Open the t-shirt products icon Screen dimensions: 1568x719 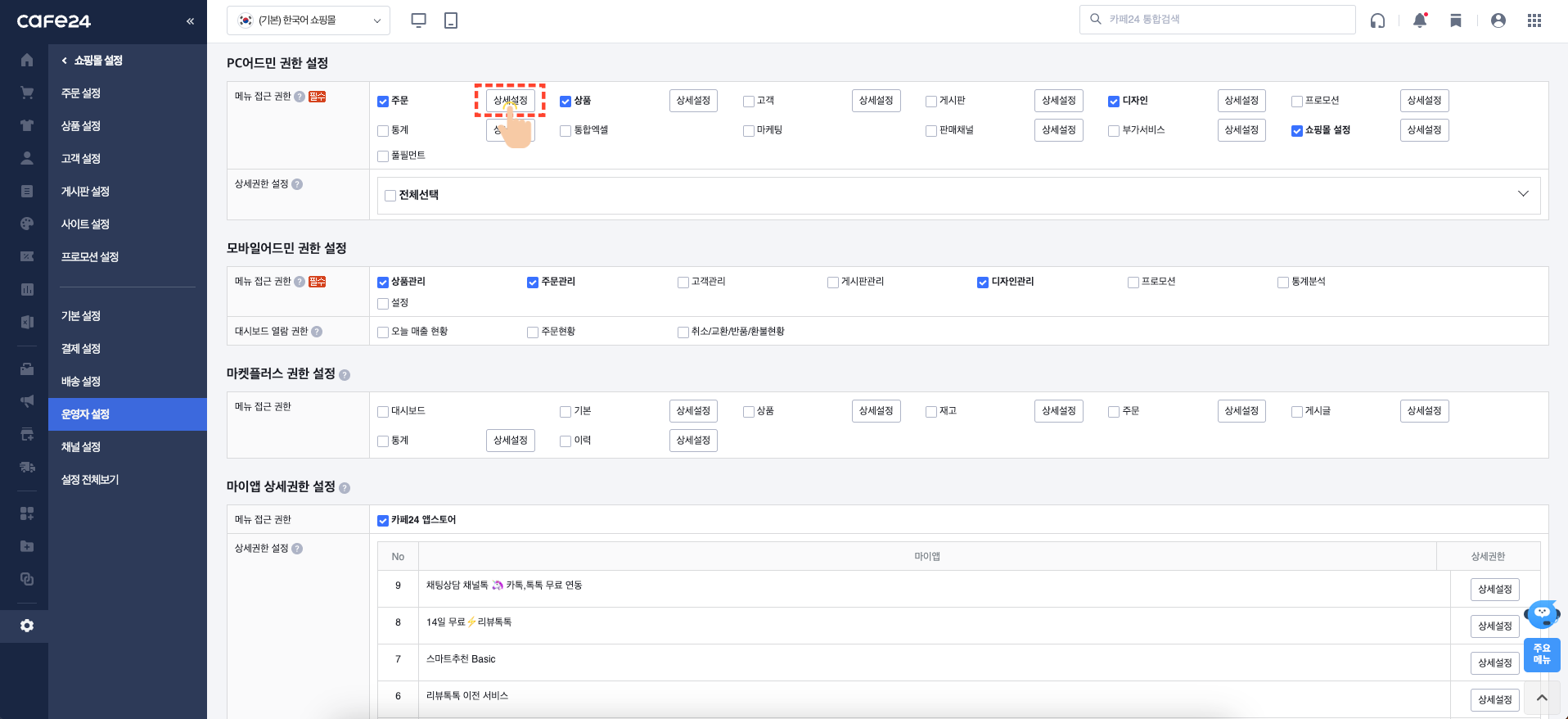pos(27,125)
